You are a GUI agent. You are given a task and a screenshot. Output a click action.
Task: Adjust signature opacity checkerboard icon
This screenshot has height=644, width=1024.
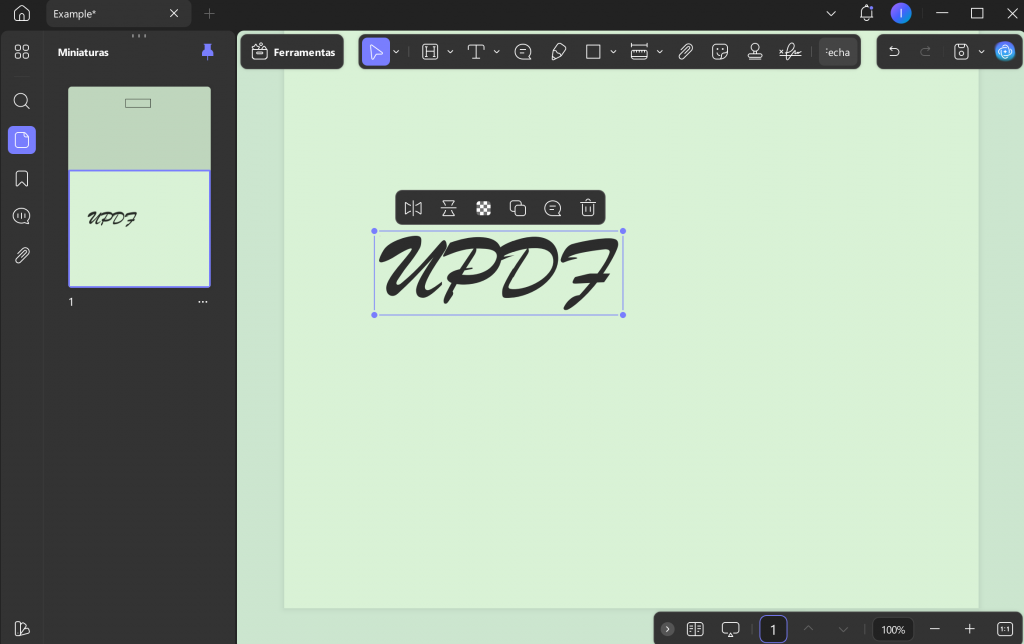[483, 208]
